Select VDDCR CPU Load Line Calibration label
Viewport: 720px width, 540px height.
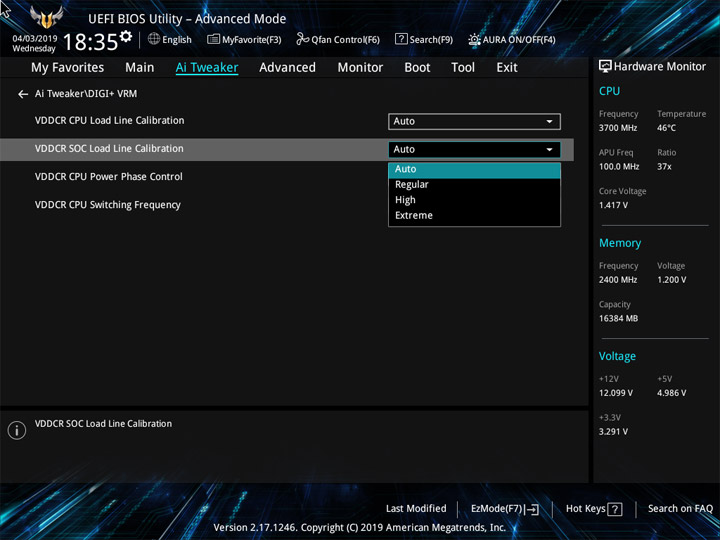pos(109,121)
